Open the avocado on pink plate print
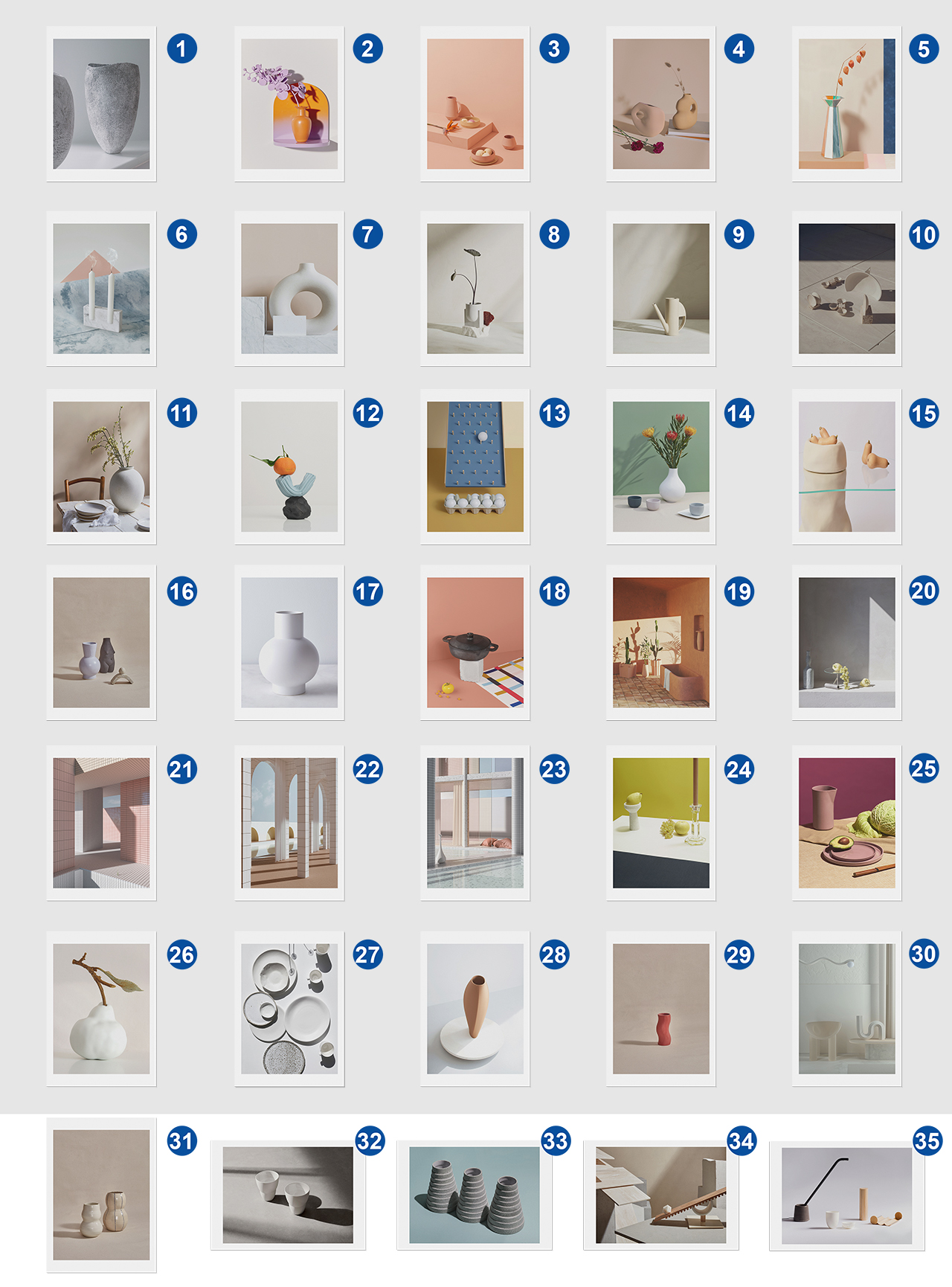Screen dimensions: 952x1287 847,823
